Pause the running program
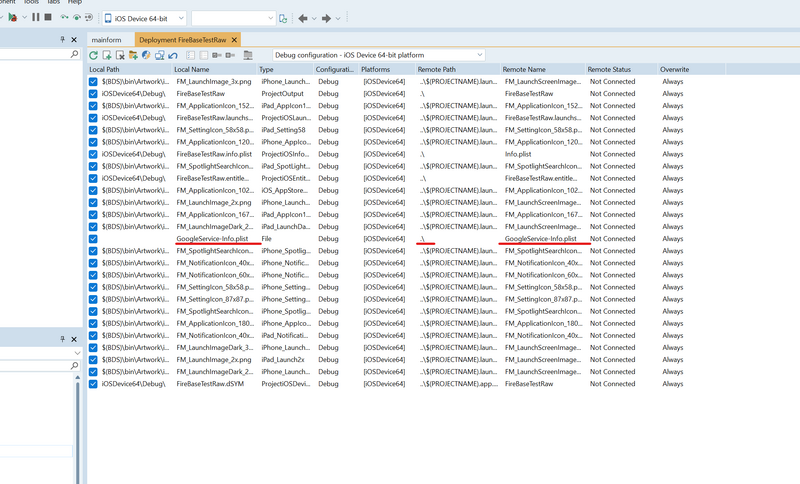 point(35,17)
